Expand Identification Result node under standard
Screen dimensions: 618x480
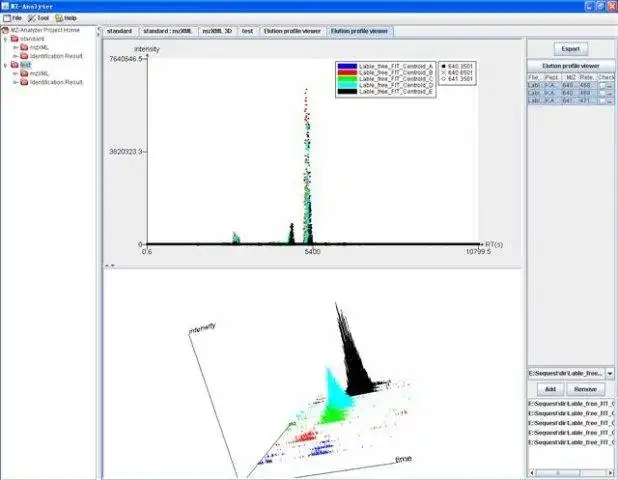pos(15,56)
